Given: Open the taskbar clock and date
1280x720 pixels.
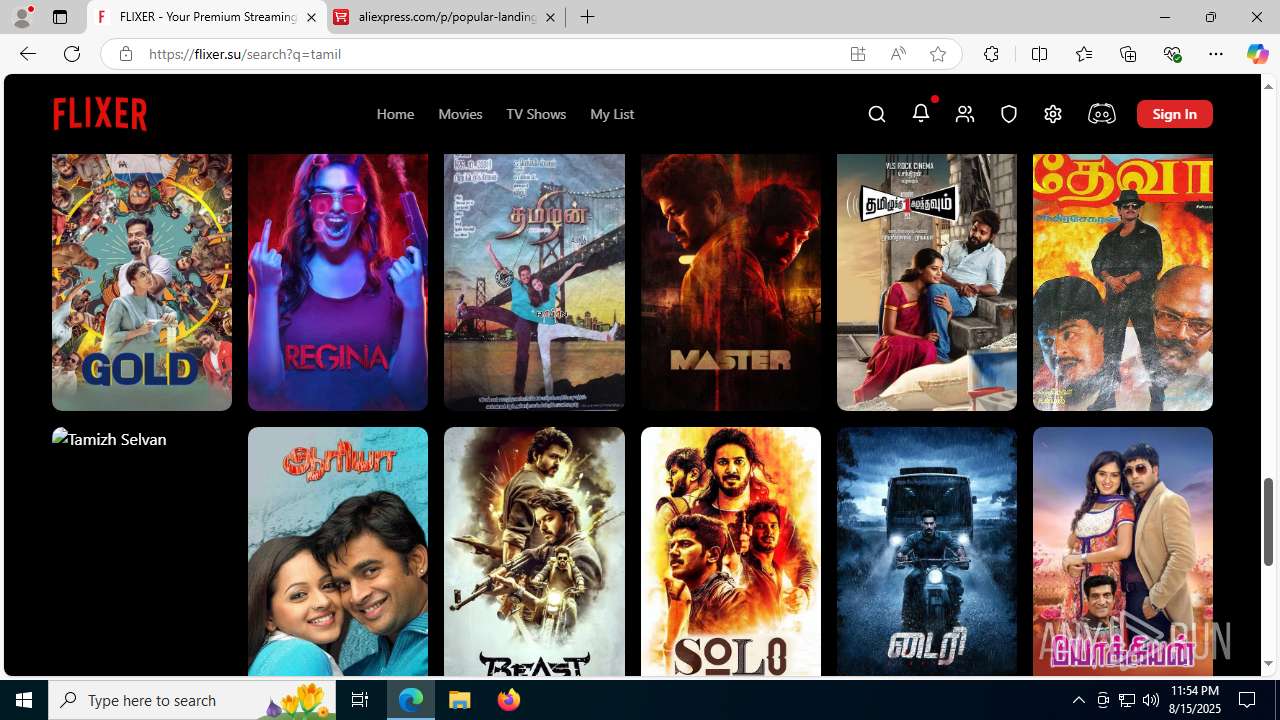Looking at the screenshot, I should tap(1194, 700).
